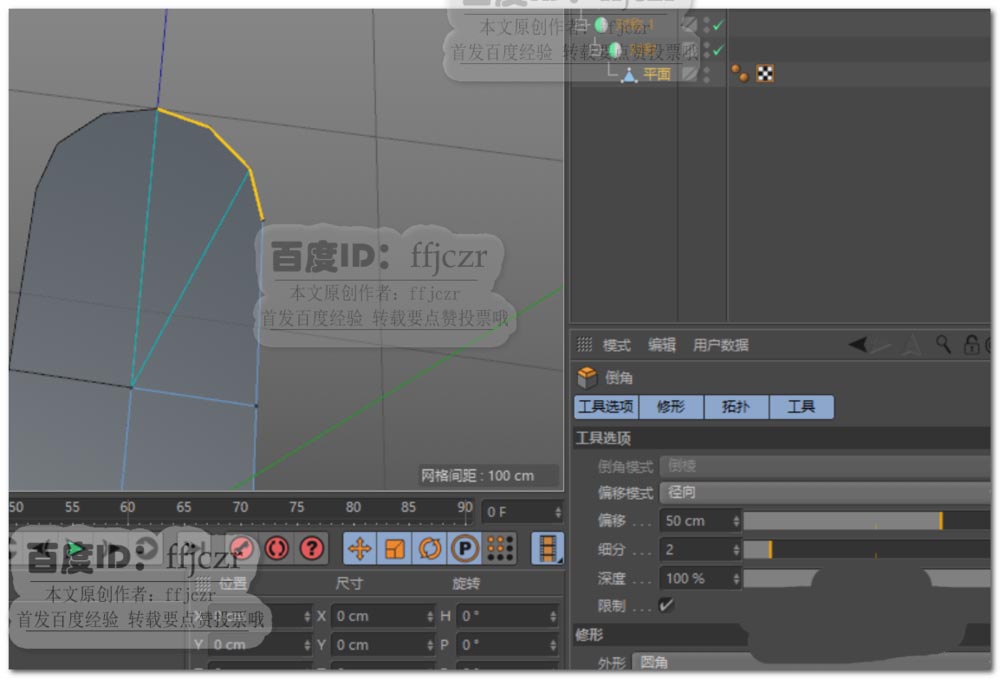
Task: Click the orange Phong tag on 平面
Action: point(740,73)
